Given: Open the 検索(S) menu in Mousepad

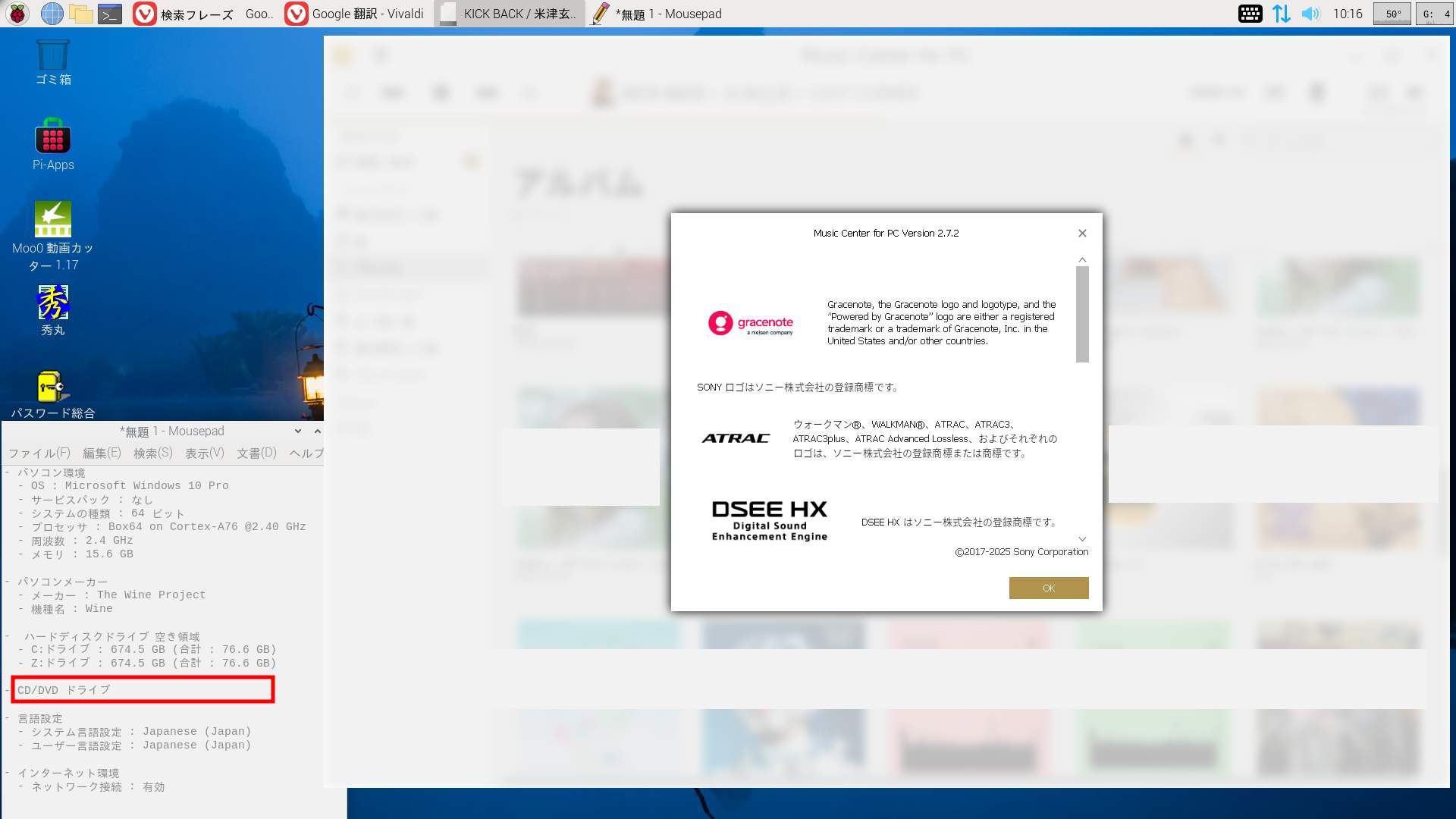Looking at the screenshot, I should 152,453.
